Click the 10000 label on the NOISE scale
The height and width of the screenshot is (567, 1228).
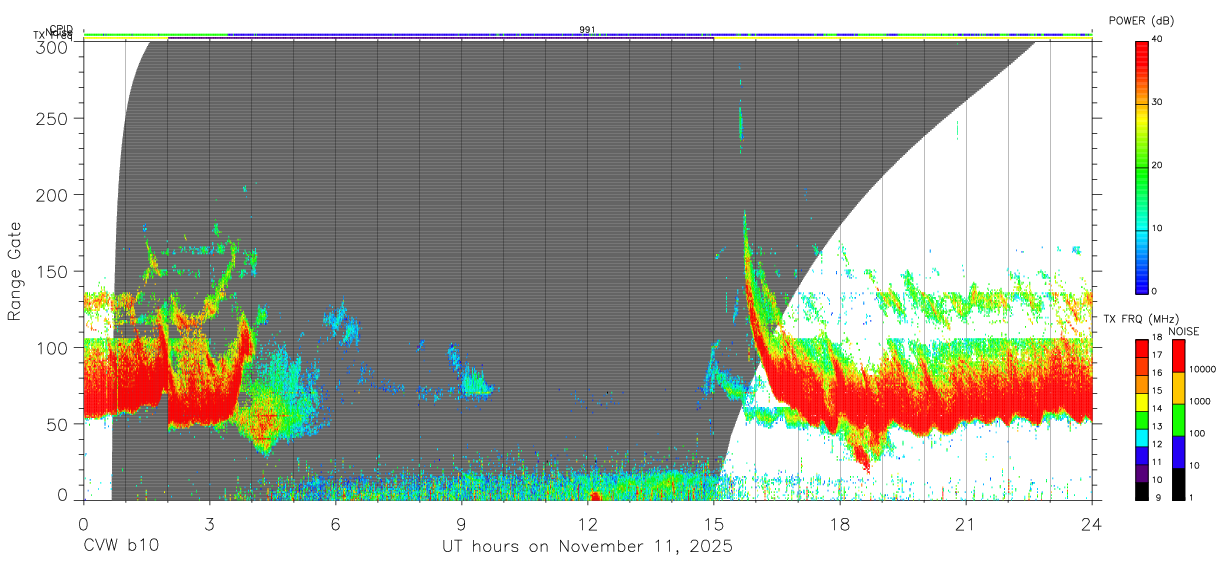(x=1204, y=369)
